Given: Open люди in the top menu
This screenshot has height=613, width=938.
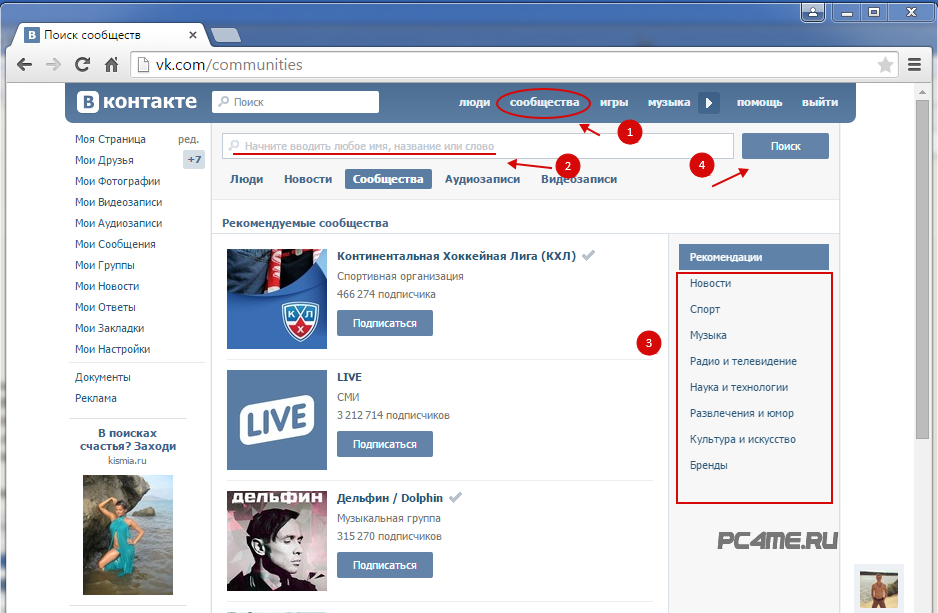Looking at the screenshot, I should click(x=474, y=102).
